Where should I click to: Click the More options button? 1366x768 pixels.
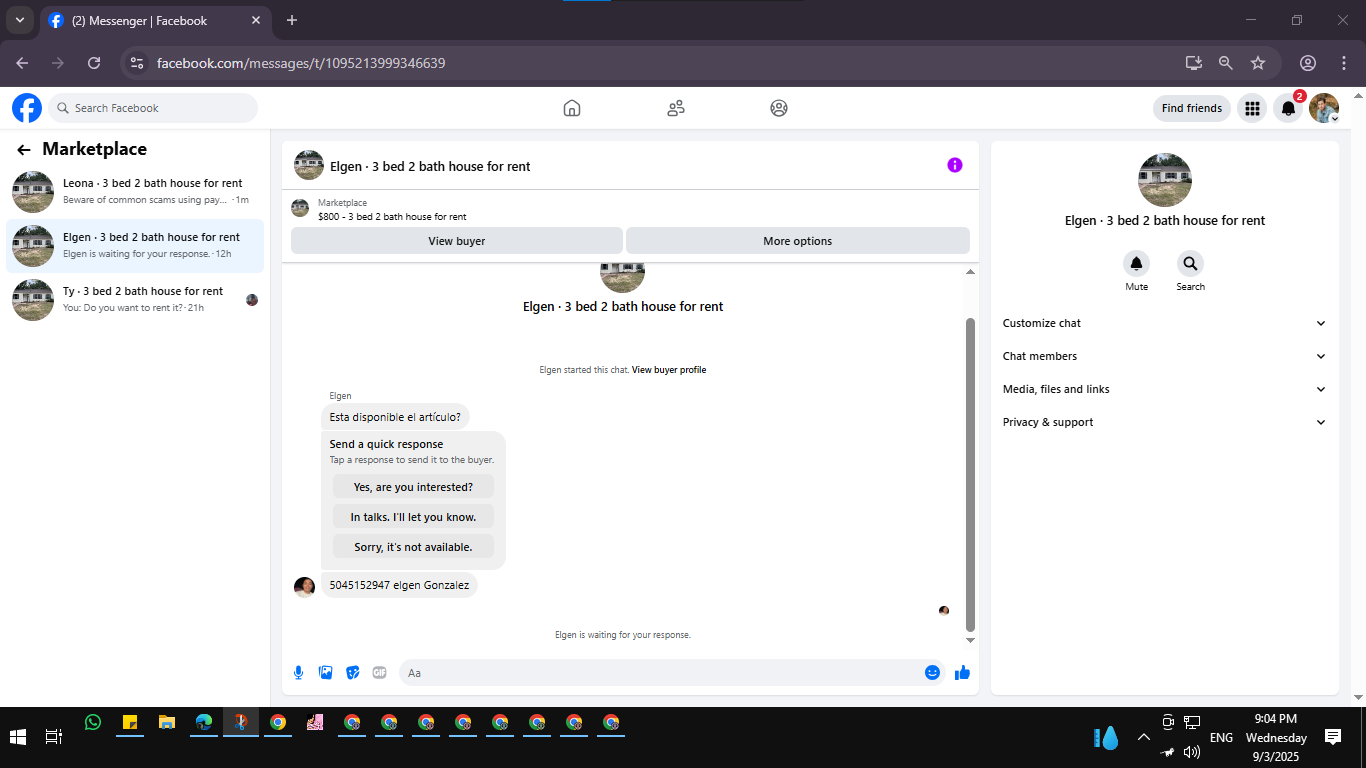(797, 241)
